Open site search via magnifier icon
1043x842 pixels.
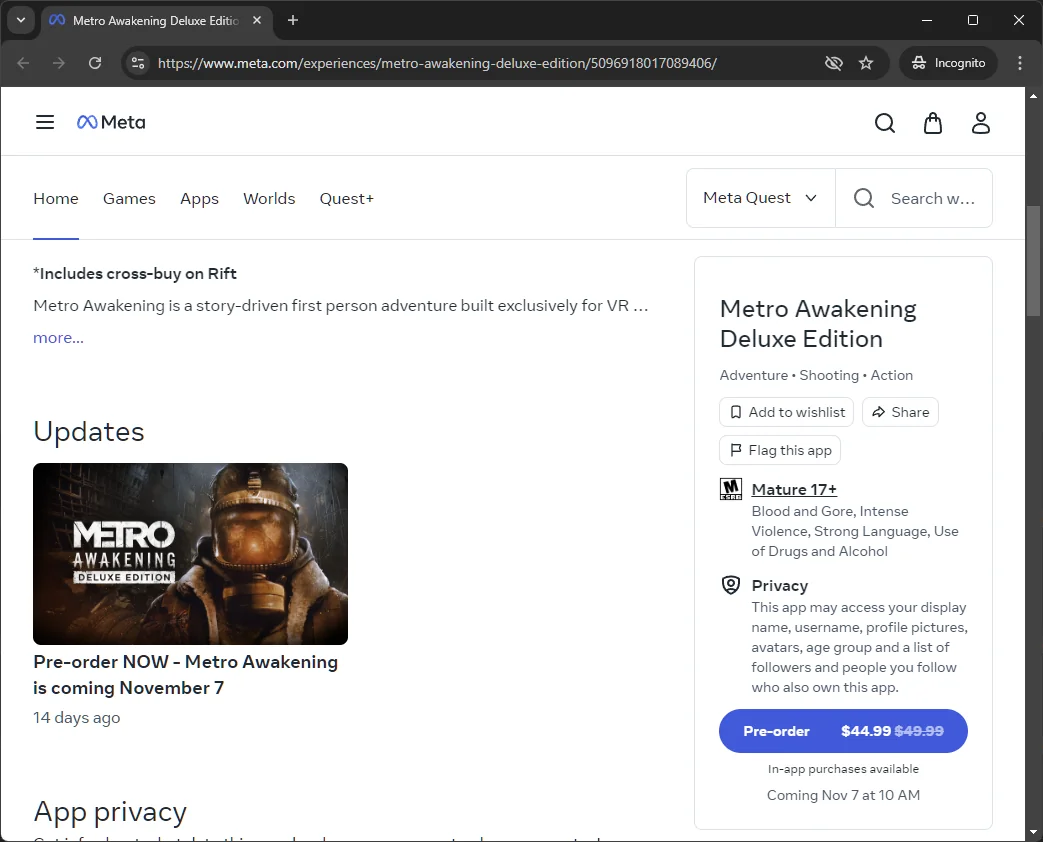pos(885,123)
